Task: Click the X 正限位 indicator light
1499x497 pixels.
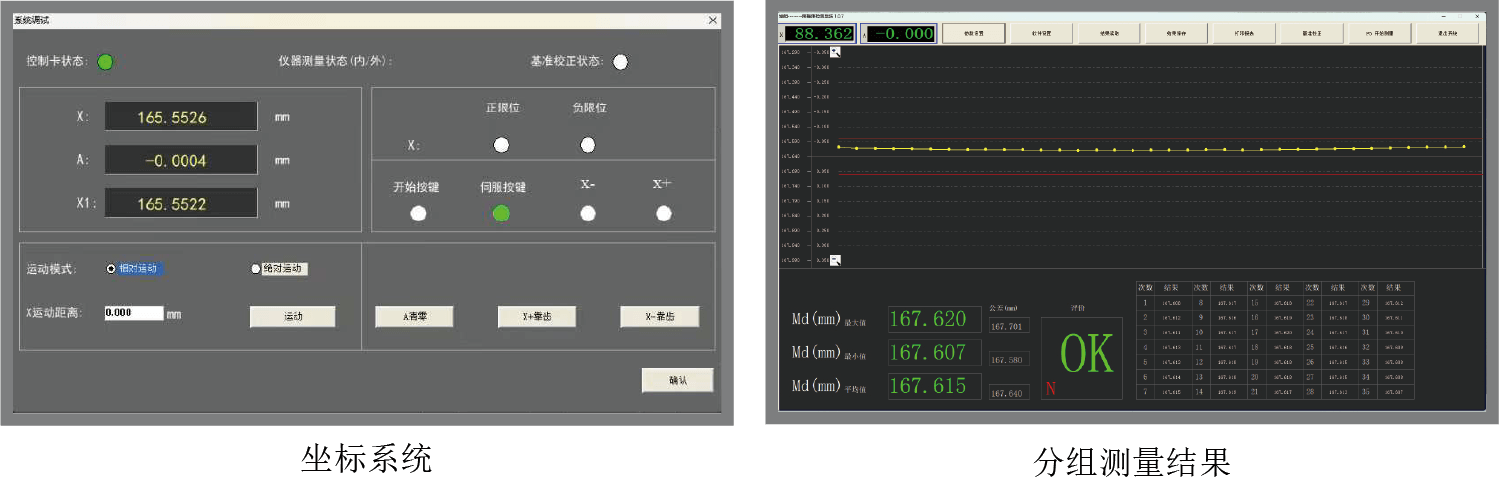Action: tap(501, 145)
